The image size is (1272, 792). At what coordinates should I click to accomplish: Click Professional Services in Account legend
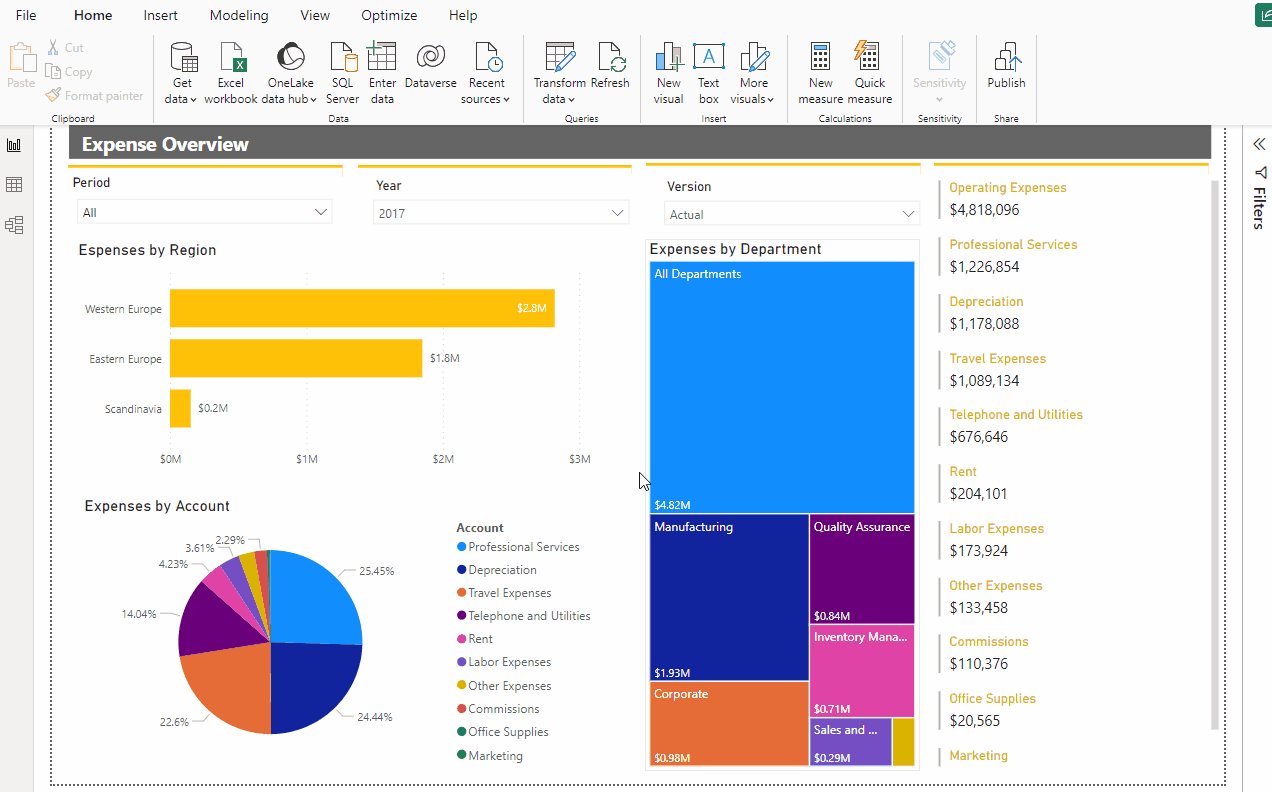[x=523, y=547]
